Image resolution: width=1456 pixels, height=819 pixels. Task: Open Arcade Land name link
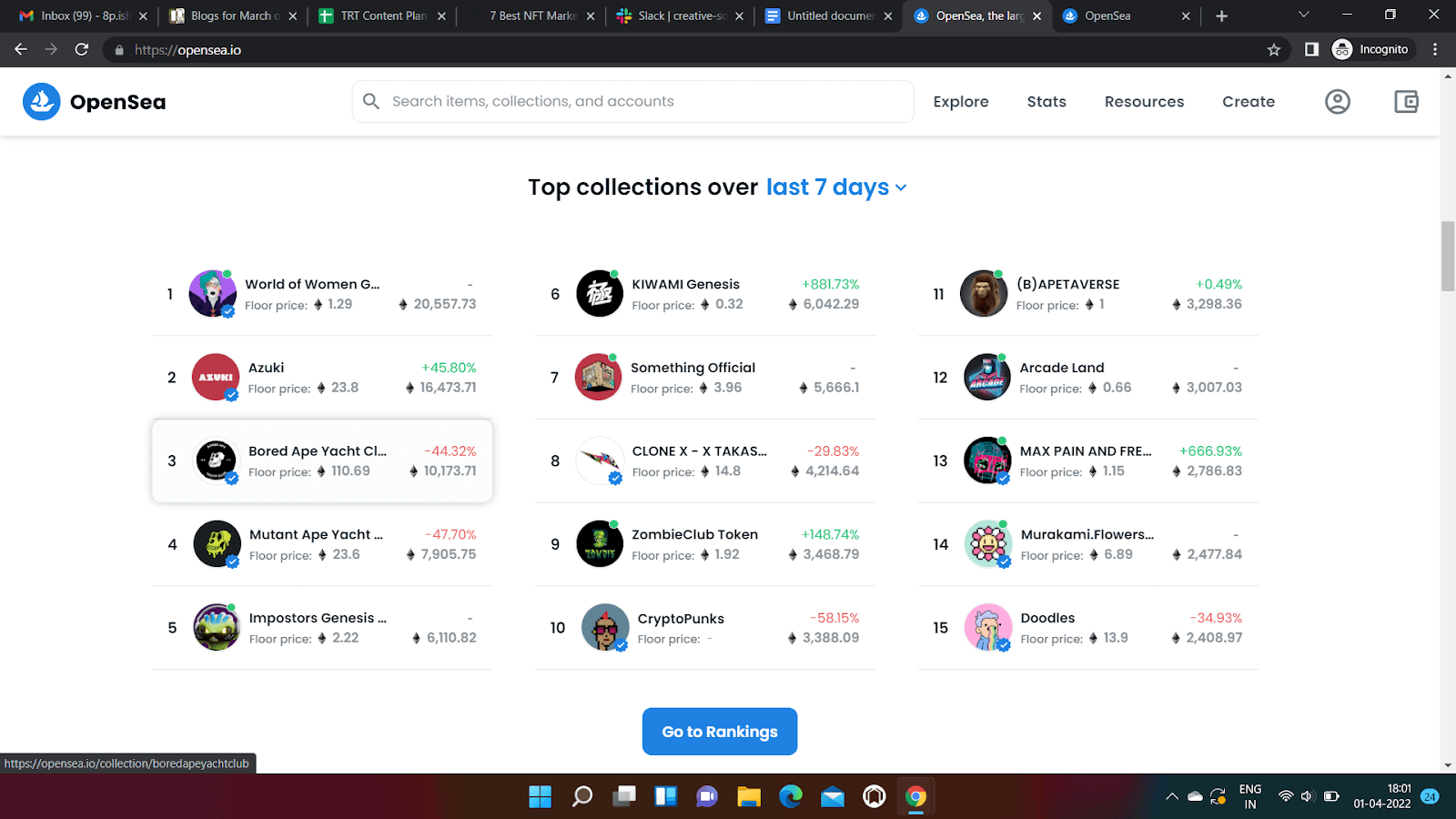coord(1062,368)
